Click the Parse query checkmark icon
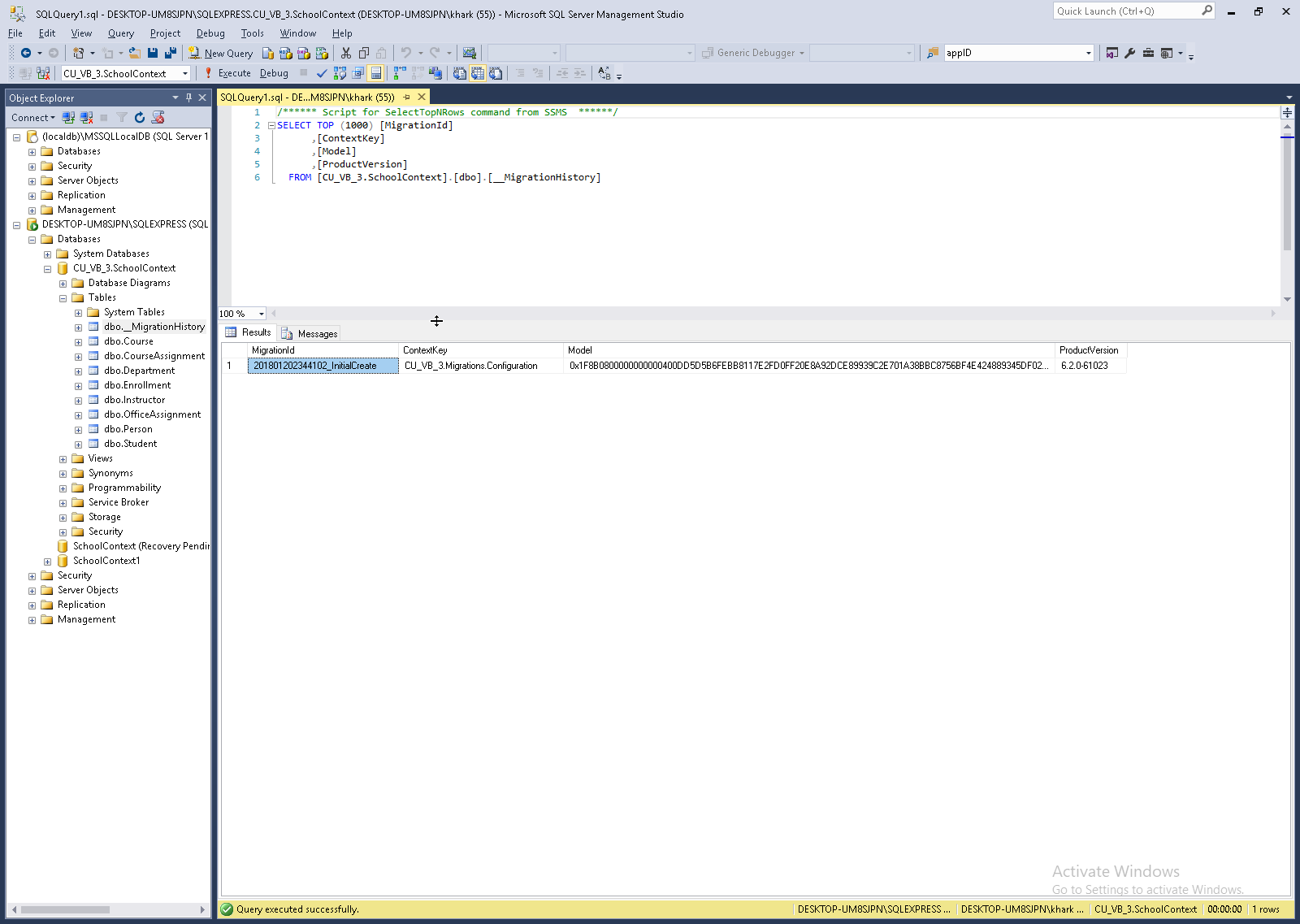 point(322,73)
